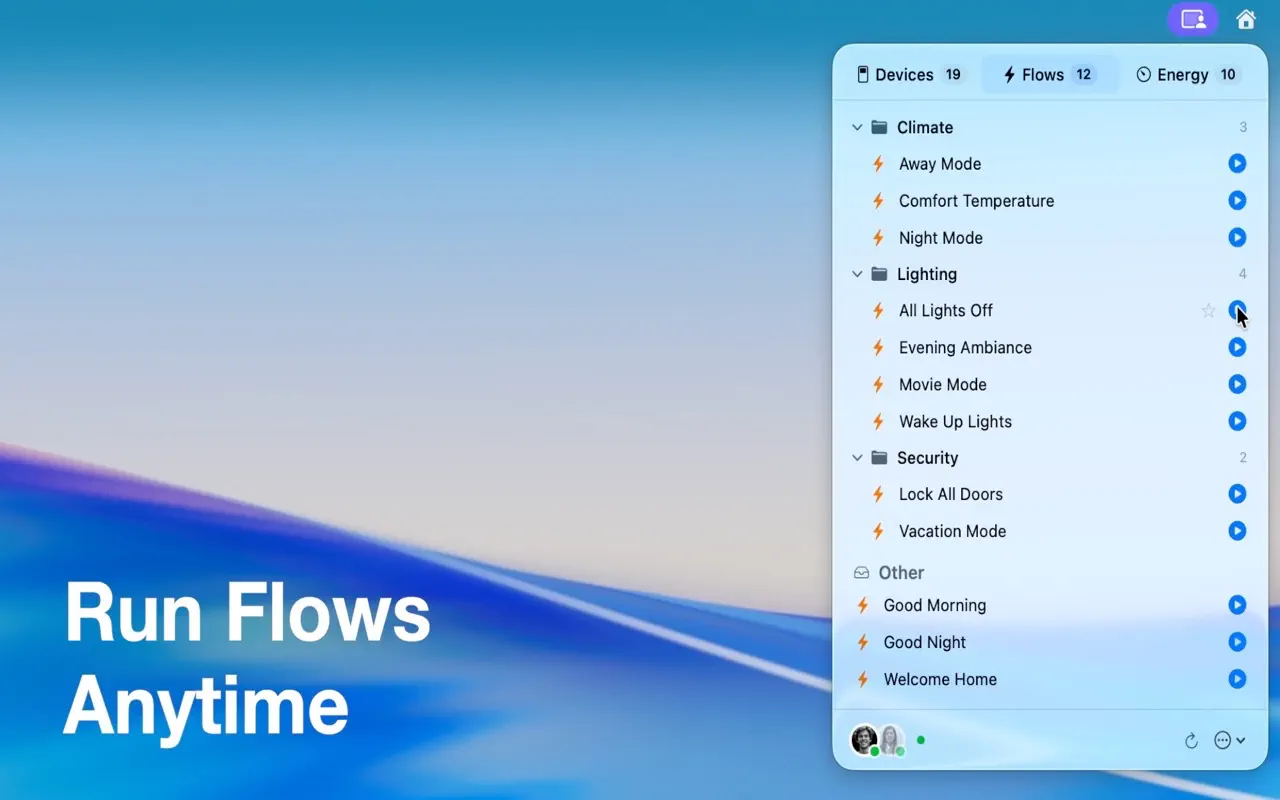Select the Flows tab
Viewport: 1280px width, 800px height.
[1049, 75]
